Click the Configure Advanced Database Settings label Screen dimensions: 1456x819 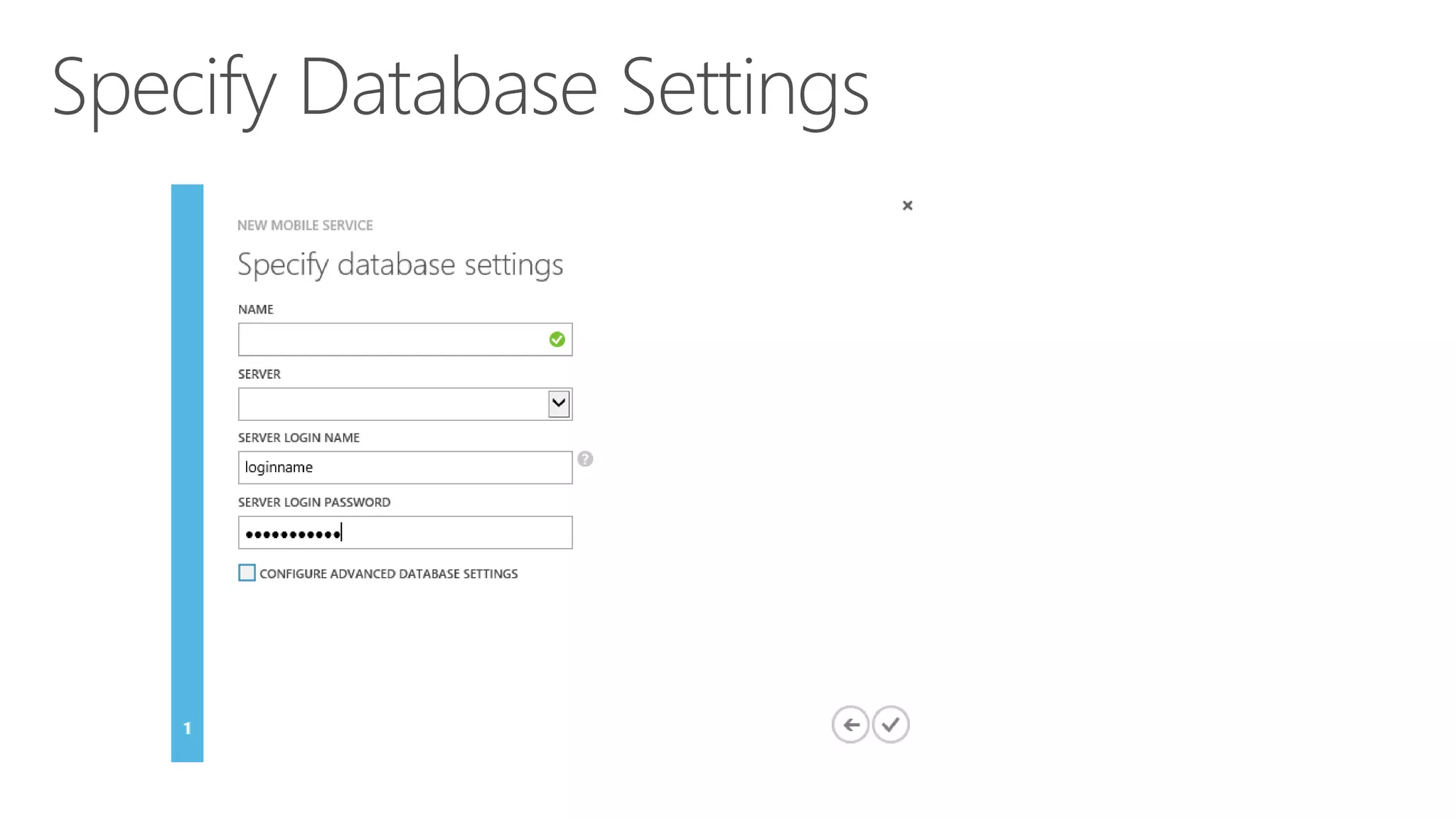[388, 574]
